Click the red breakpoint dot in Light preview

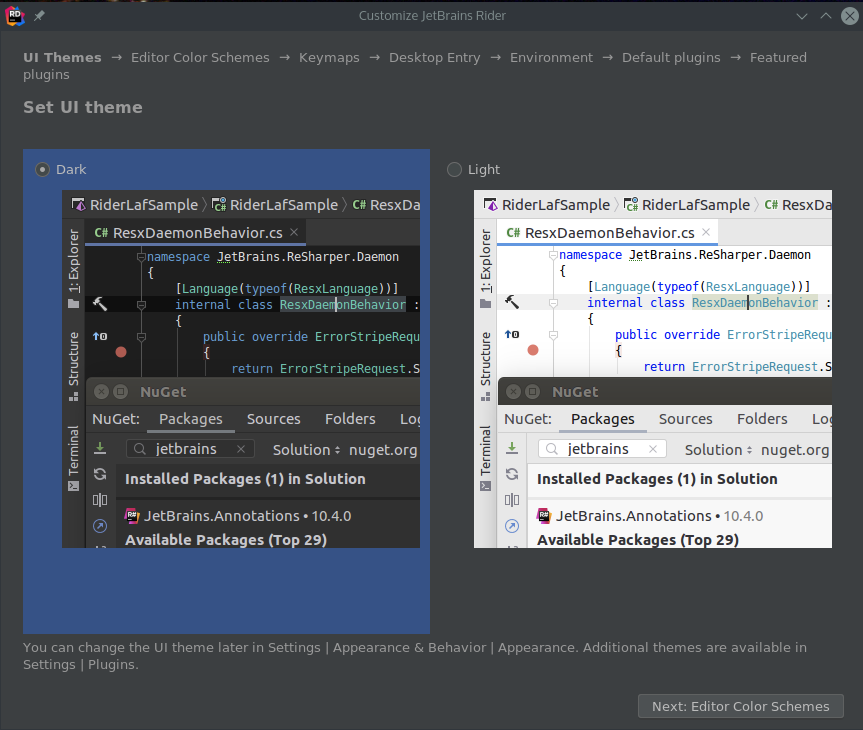pos(533,350)
